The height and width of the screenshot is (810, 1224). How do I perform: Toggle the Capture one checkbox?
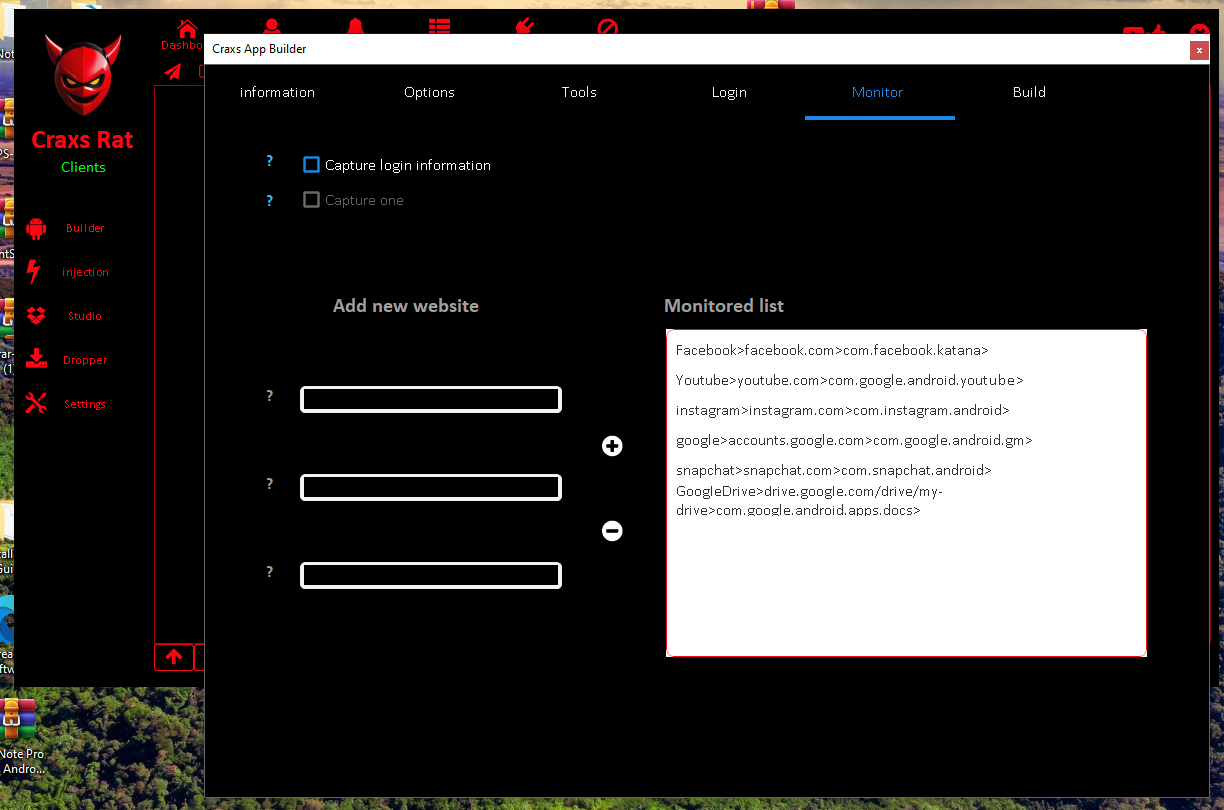[311, 200]
